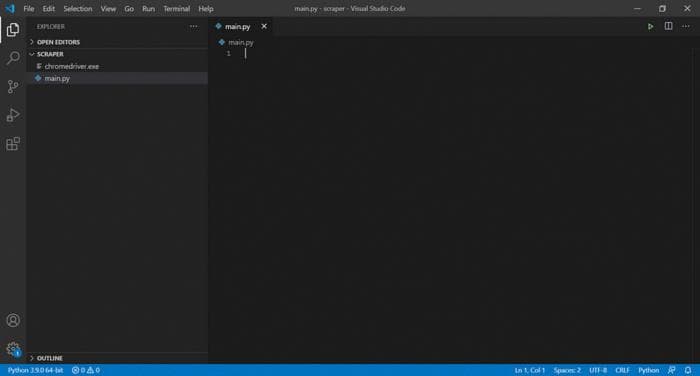Open the Selection menu
This screenshot has width=700, height=376.
pyautogui.click(x=78, y=8)
